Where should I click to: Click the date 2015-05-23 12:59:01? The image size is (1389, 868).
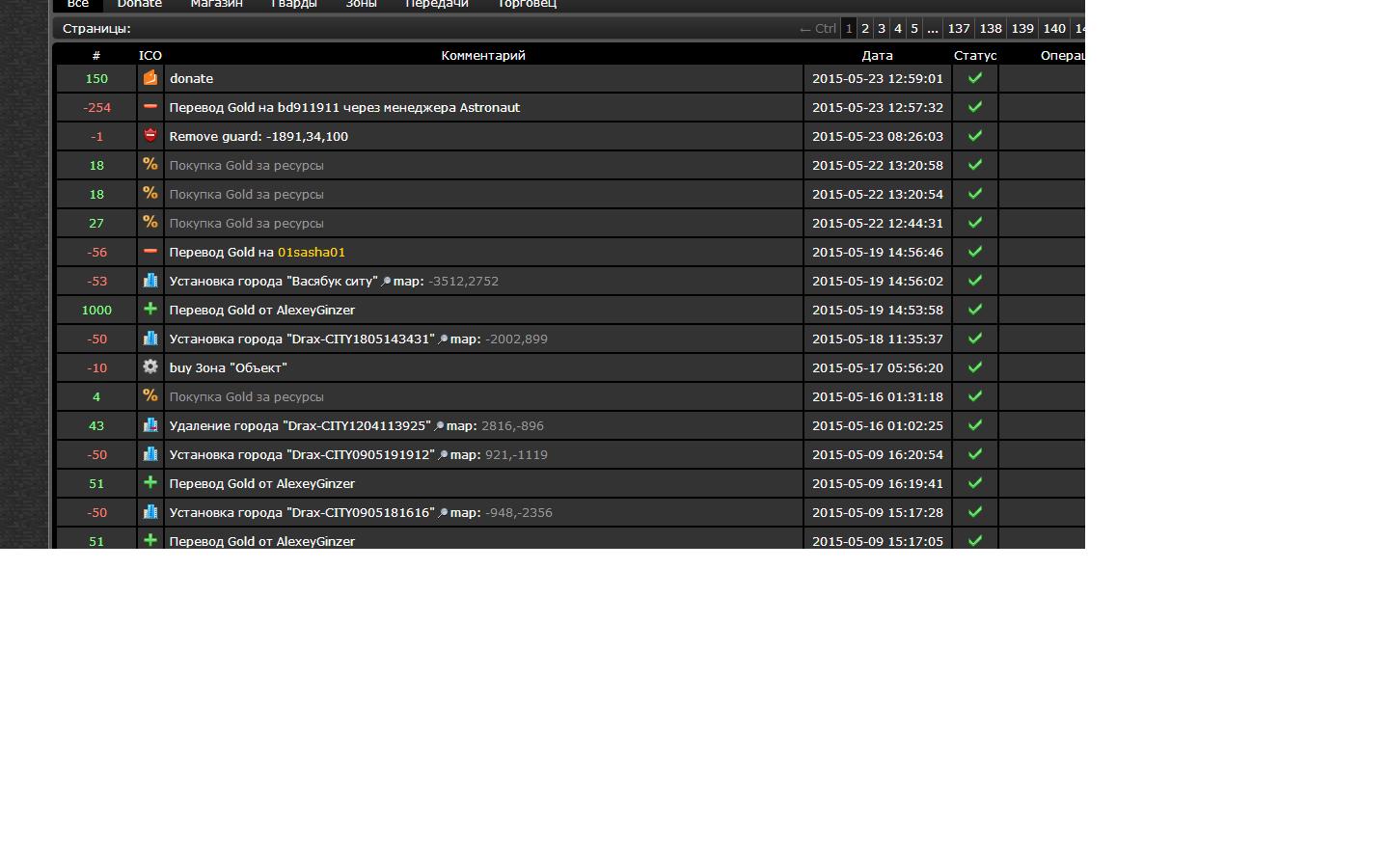click(878, 78)
